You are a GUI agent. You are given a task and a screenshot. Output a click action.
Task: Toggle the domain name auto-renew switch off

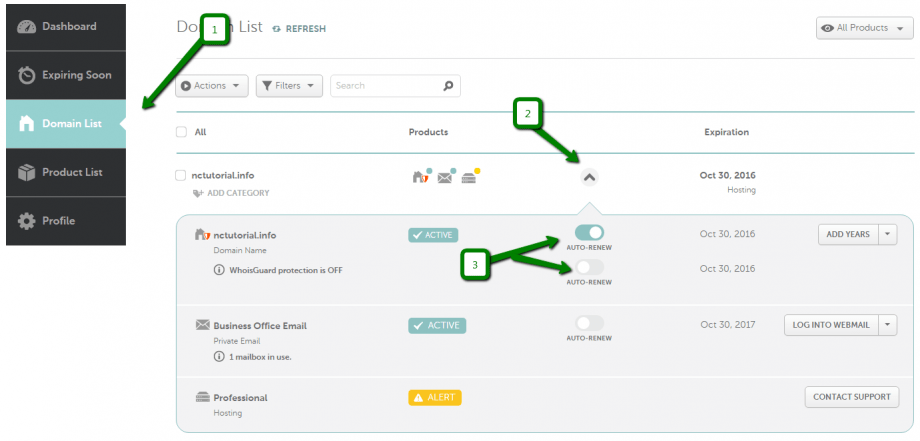pos(589,233)
